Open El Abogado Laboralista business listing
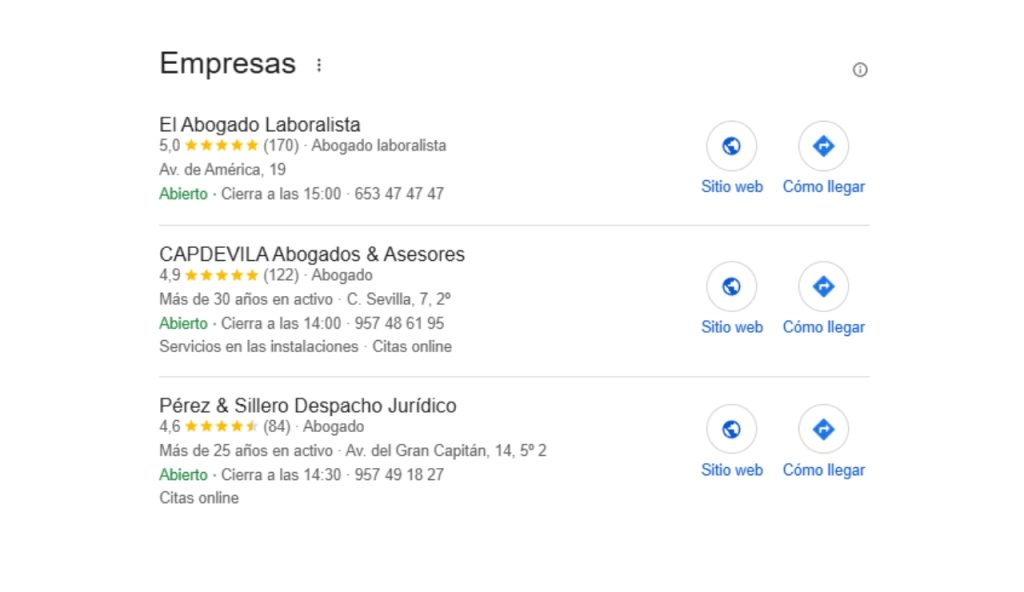The image size is (1024, 592). point(260,125)
